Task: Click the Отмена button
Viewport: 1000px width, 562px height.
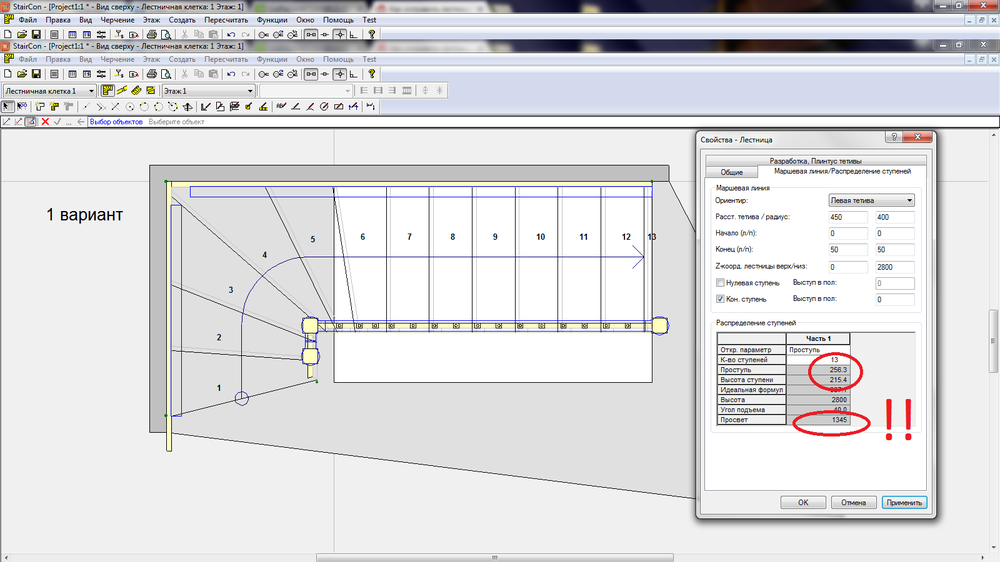Action: pyautogui.click(x=853, y=502)
